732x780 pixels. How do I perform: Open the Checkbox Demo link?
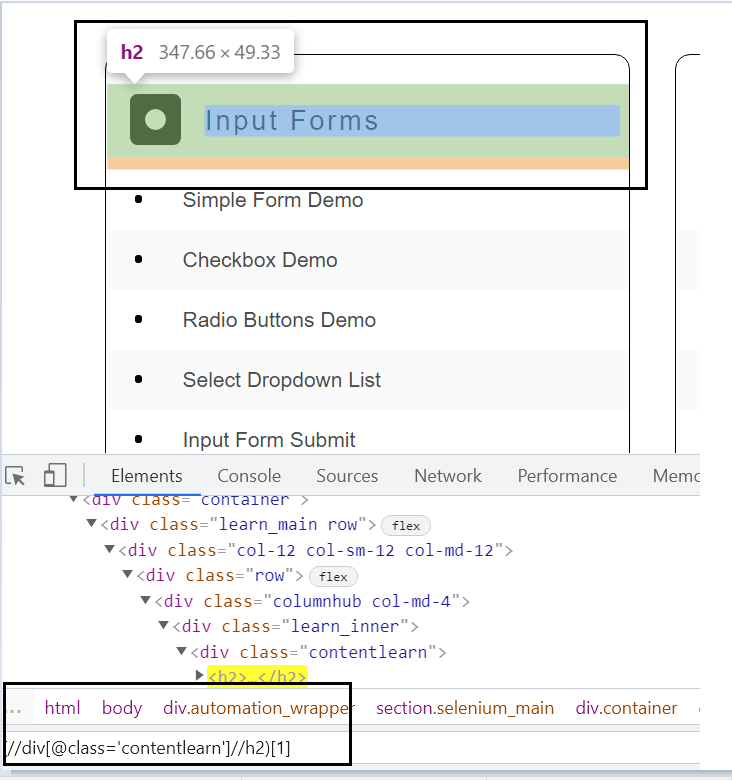[x=260, y=260]
